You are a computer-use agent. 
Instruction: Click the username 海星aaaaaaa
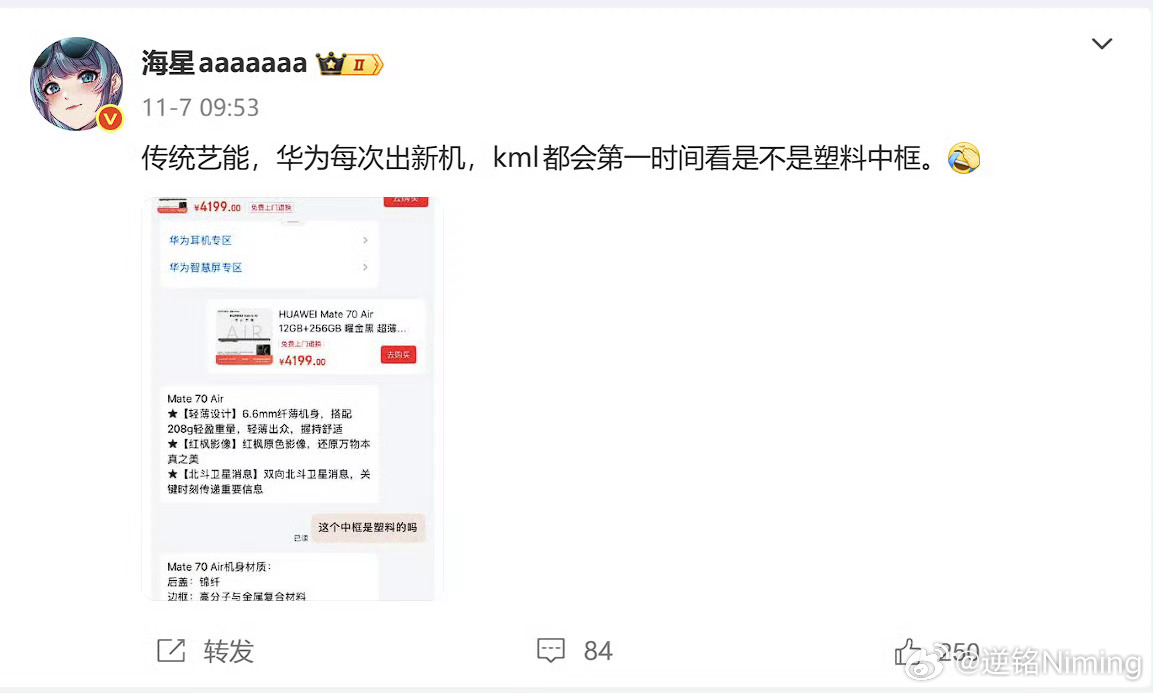[224, 63]
